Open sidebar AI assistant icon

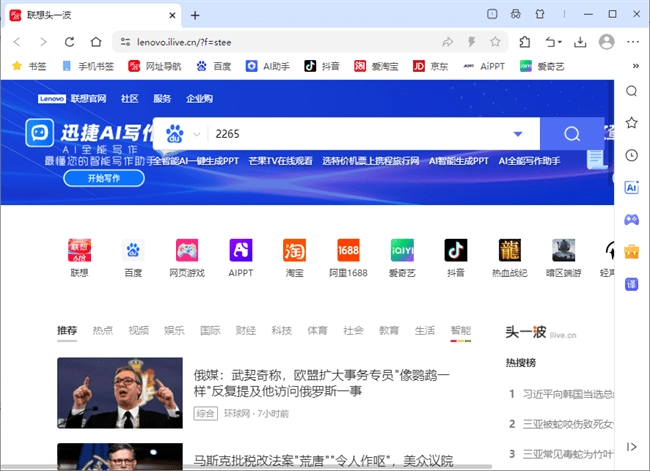(631, 187)
